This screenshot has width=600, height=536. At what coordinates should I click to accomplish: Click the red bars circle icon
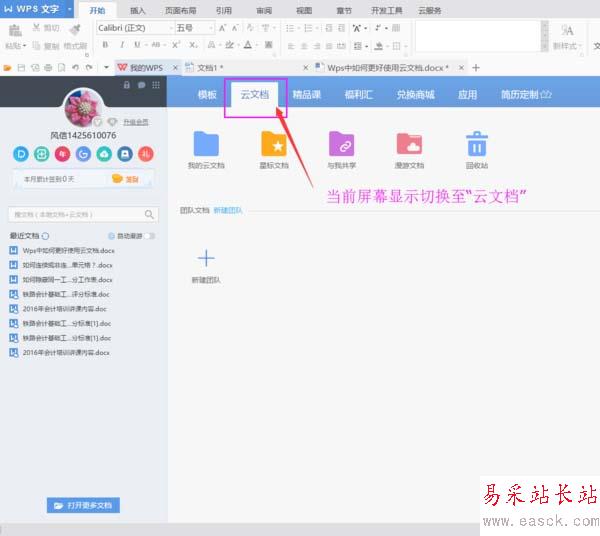(x=146, y=154)
